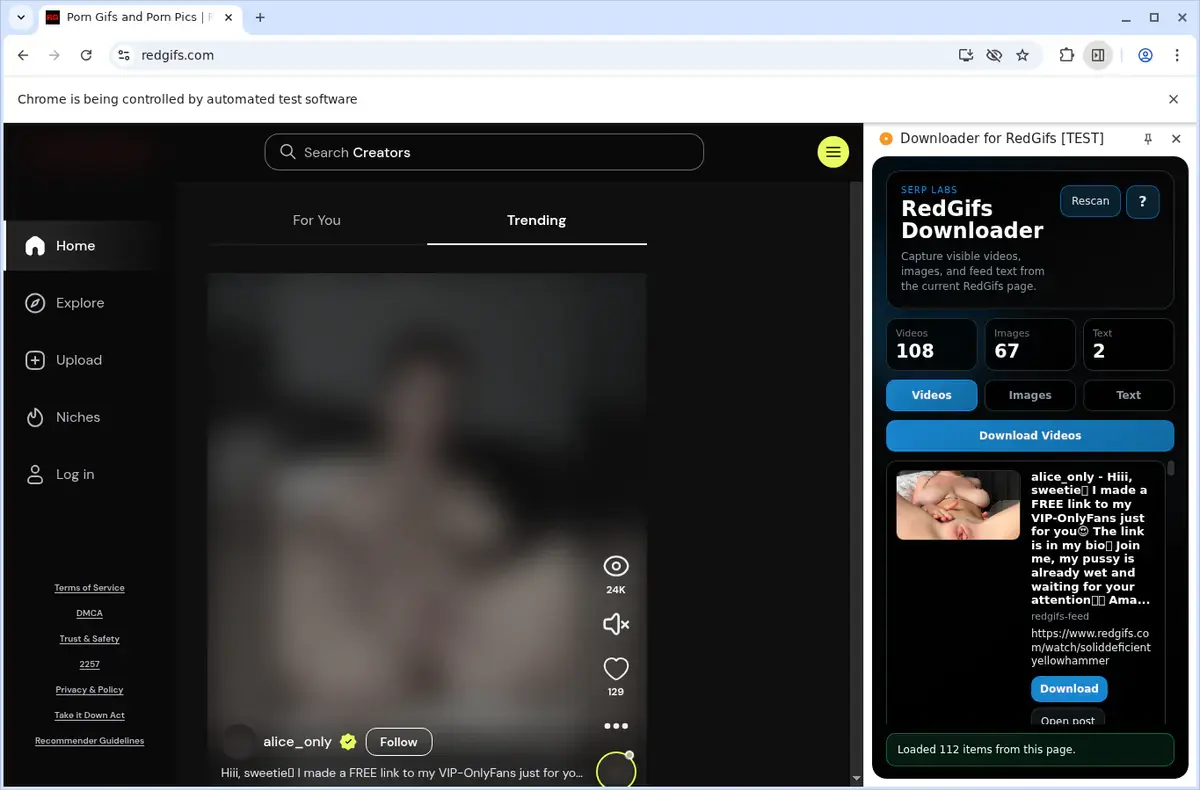This screenshot has height=790, width=1200.
Task: Reload the page
Action: tap(86, 55)
